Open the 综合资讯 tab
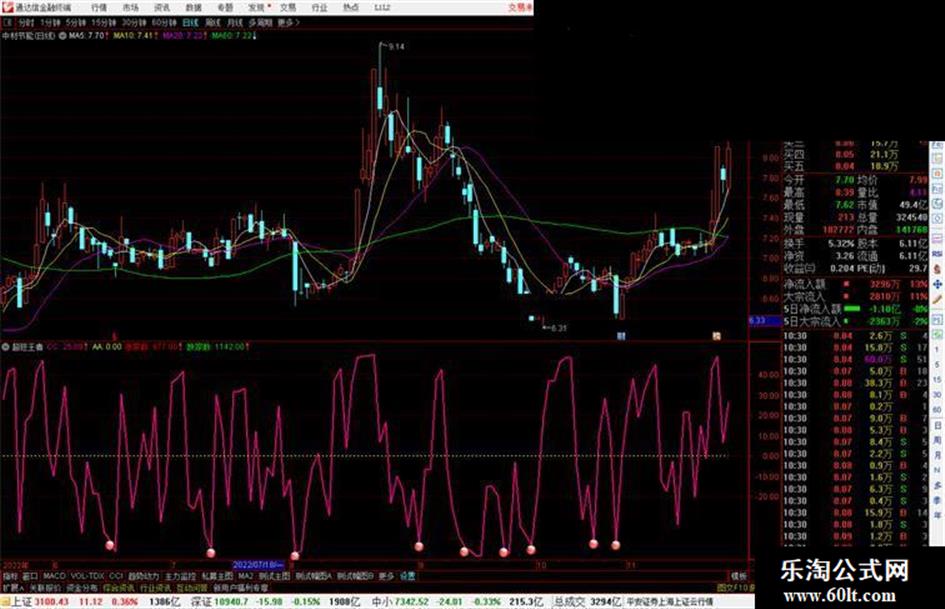The image size is (945, 609). coord(119,587)
